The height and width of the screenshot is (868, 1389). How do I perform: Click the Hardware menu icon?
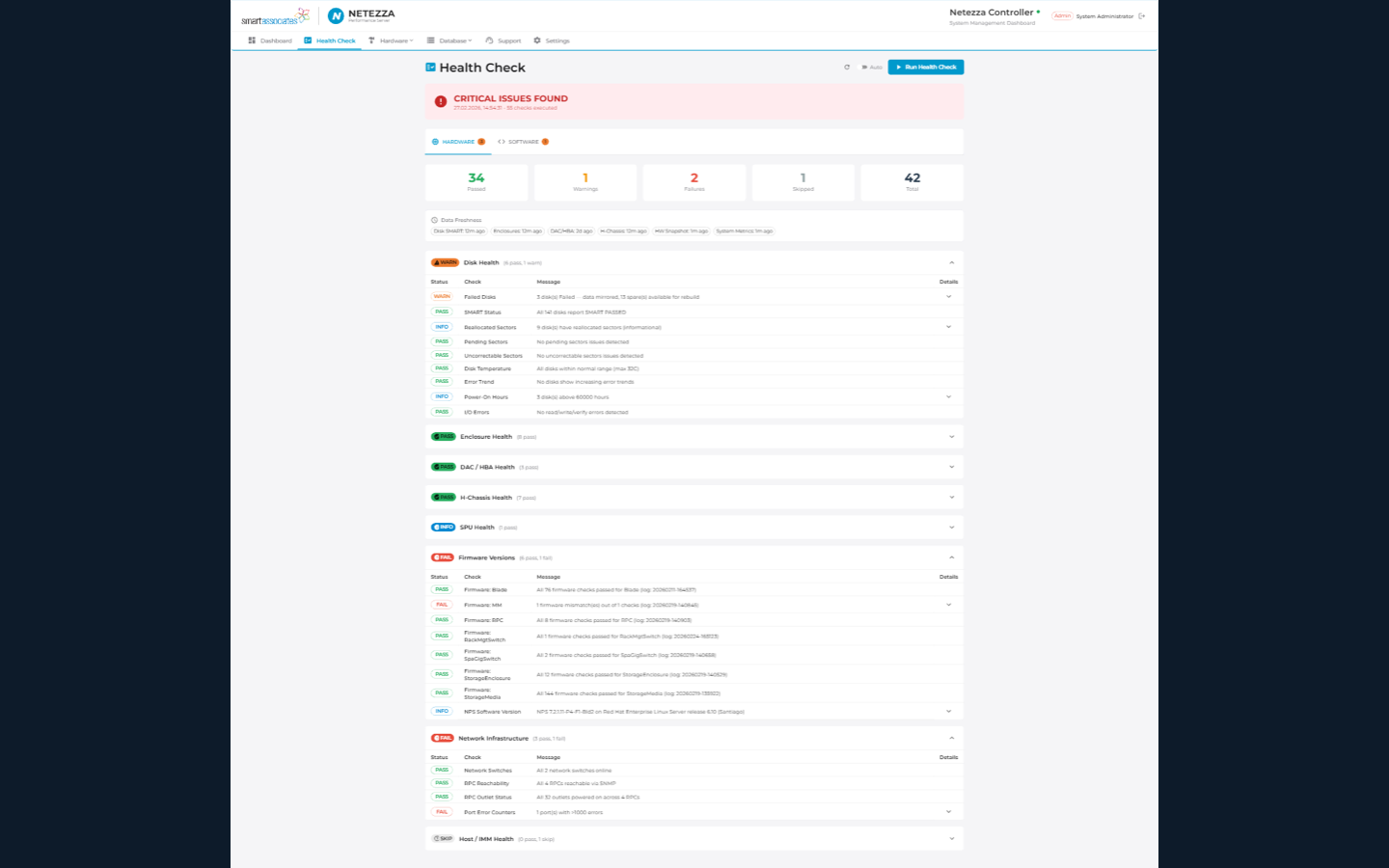(371, 41)
